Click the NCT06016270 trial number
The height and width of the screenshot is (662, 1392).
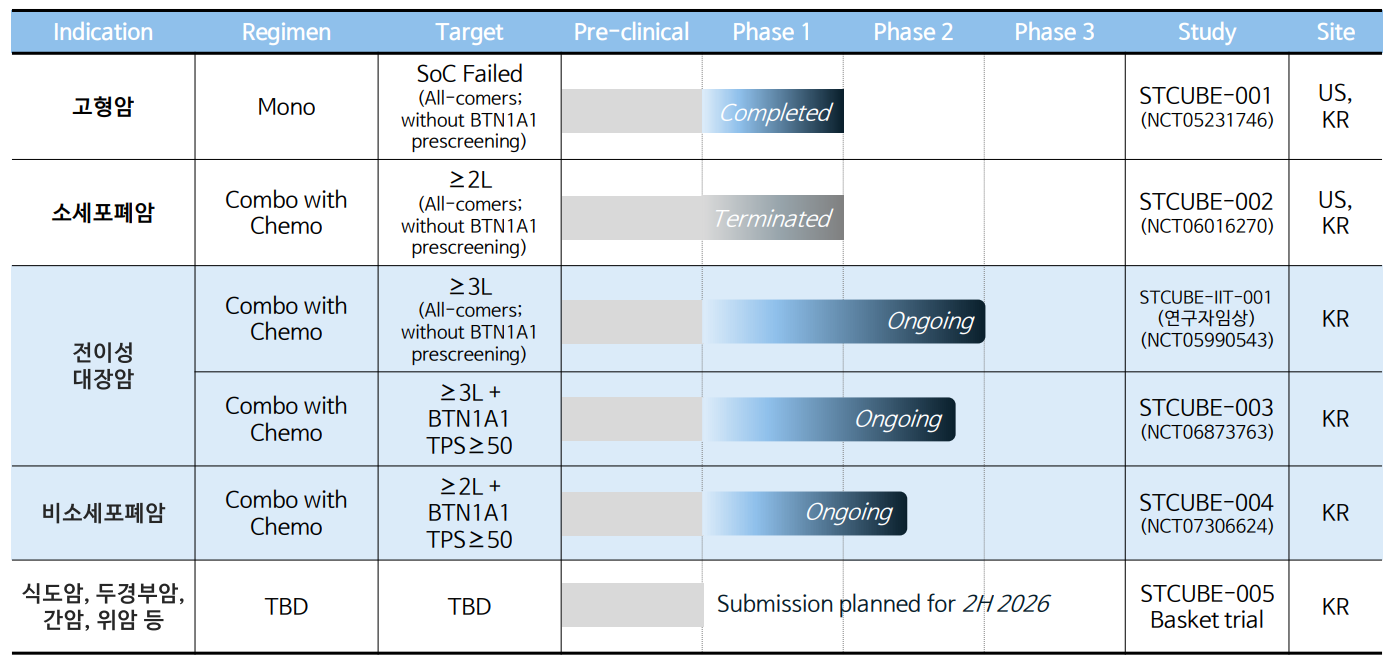[1207, 226]
